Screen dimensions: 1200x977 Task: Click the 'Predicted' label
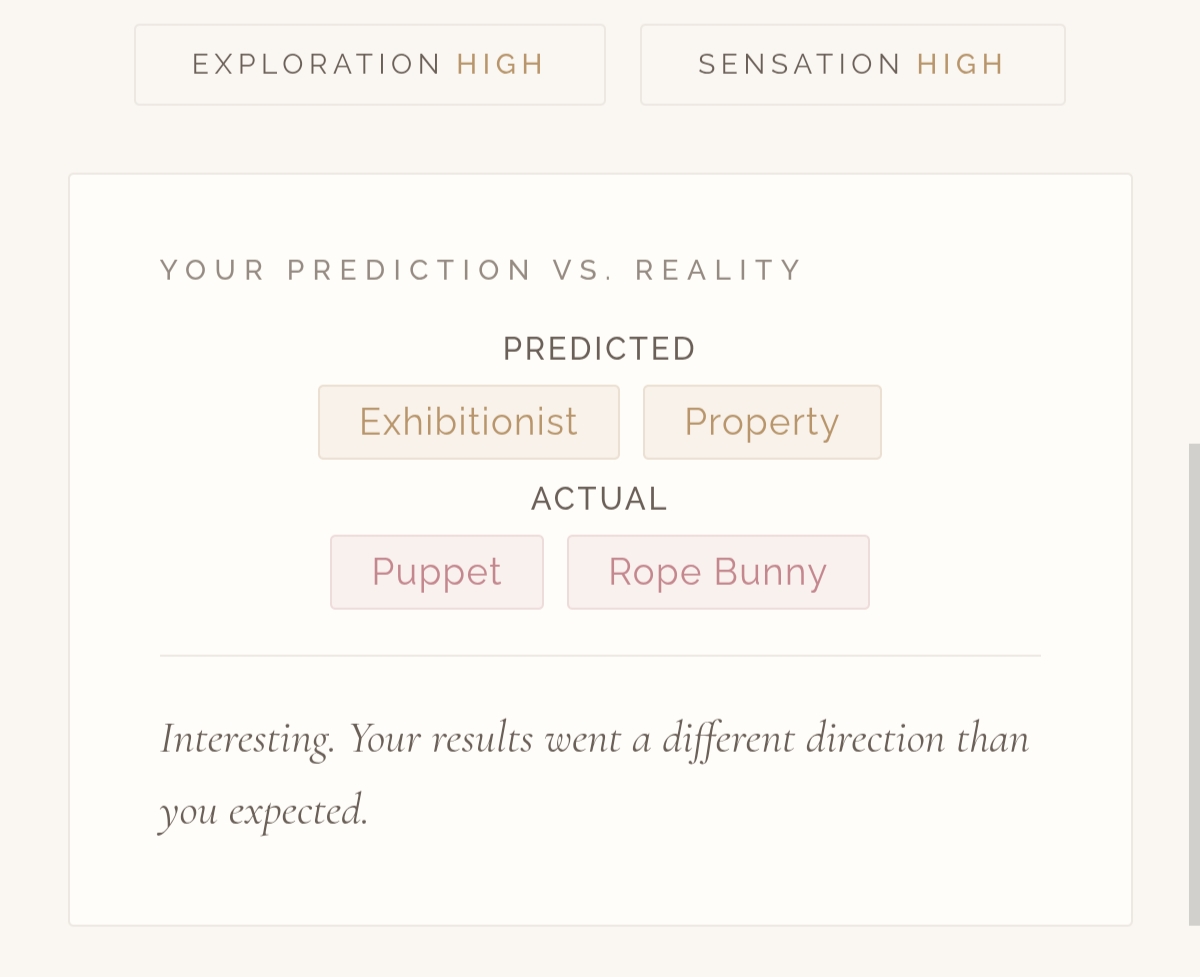(599, 349)
